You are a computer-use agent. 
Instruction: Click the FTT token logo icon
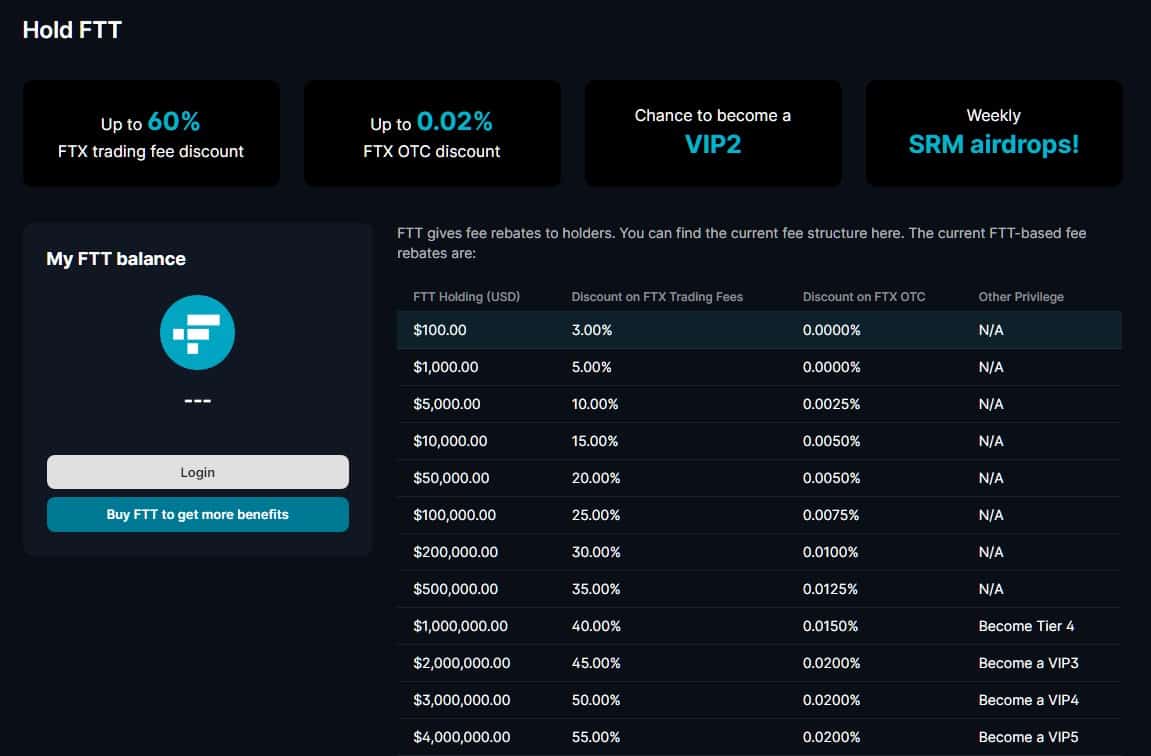(x=197, y=332)
